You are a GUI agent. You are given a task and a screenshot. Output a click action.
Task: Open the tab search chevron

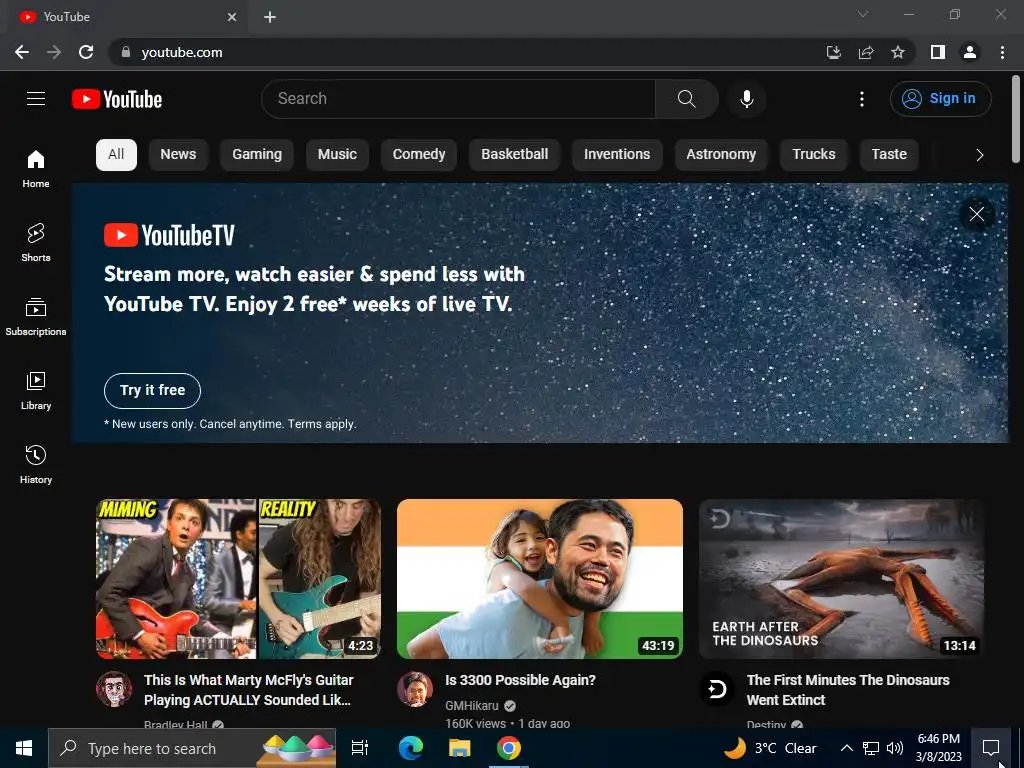(x=863, y=14)
